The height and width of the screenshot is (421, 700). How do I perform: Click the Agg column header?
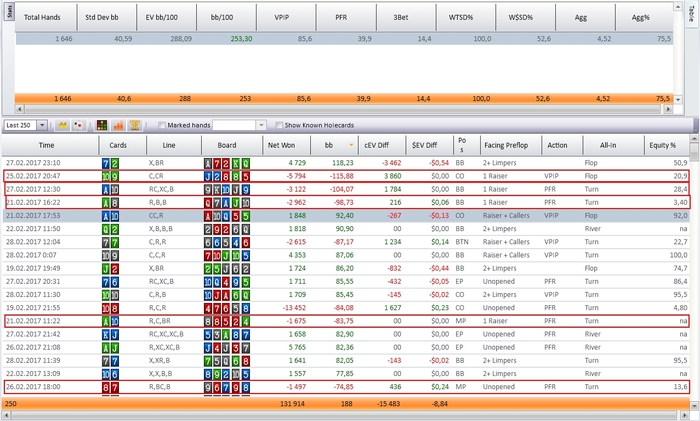(x=585, y=17)
